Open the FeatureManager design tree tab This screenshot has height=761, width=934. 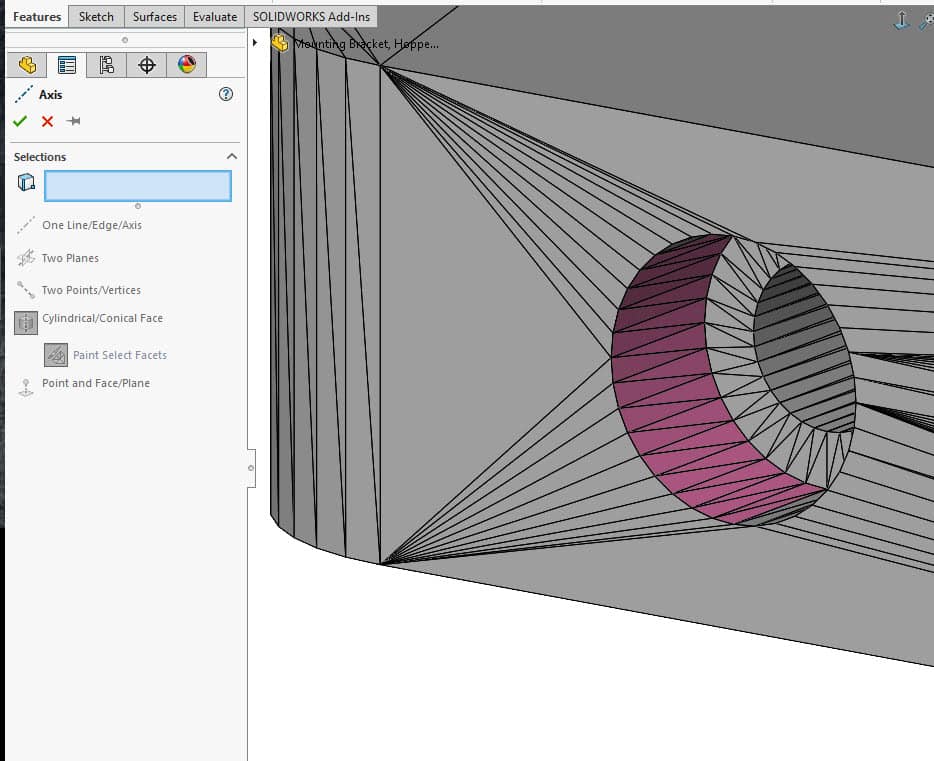[27, 65]
